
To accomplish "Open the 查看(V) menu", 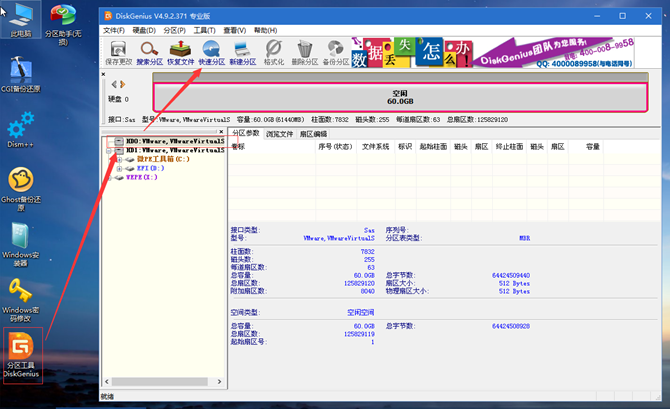I will click(235, 30).
